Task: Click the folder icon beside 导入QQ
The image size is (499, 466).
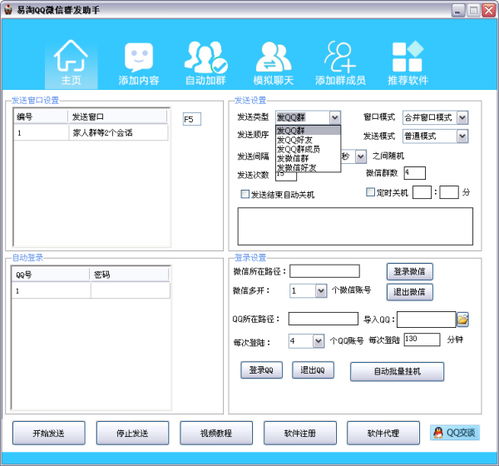Action: pos(463,319)
